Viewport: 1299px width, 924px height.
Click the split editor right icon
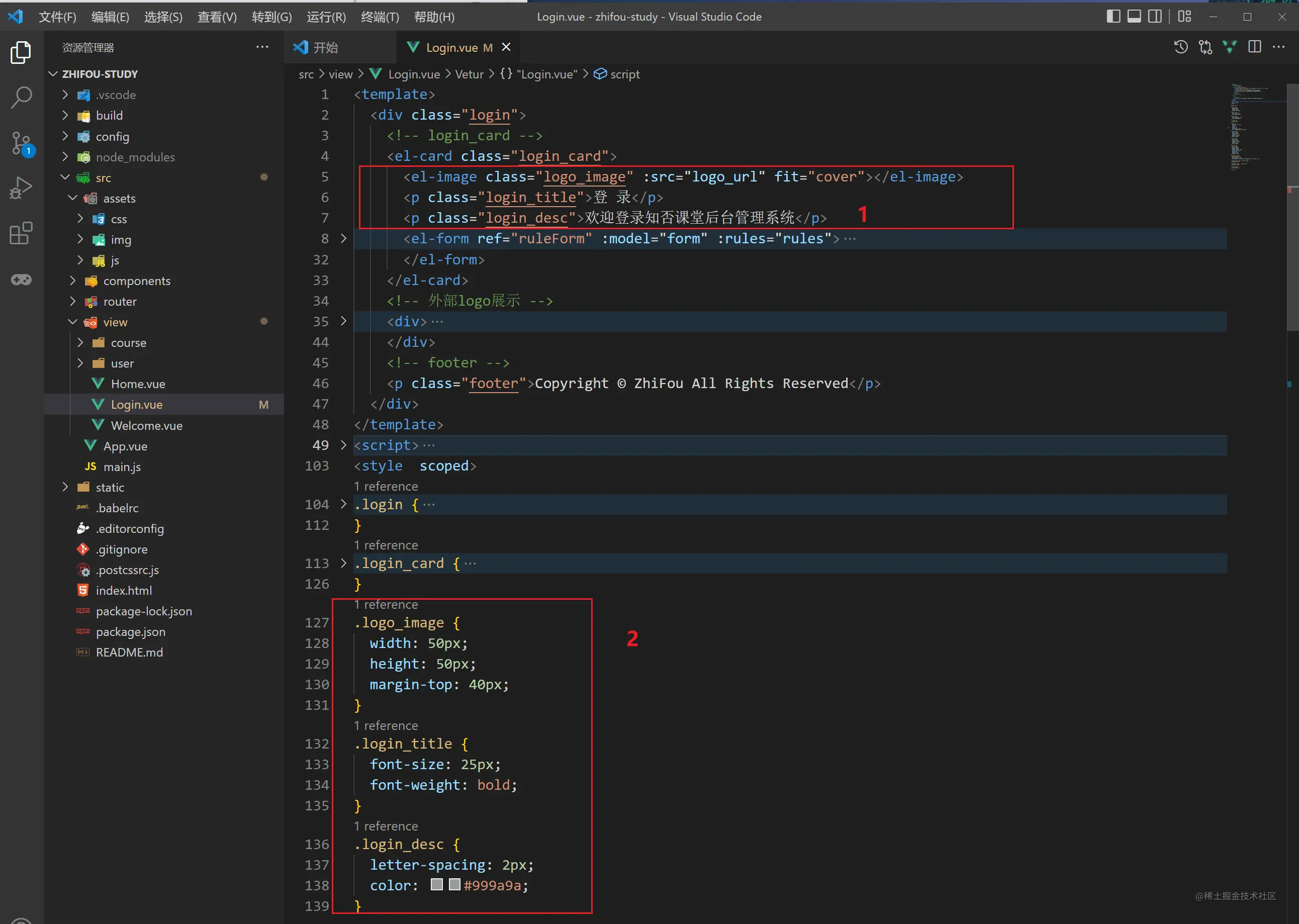point(1254,47)
